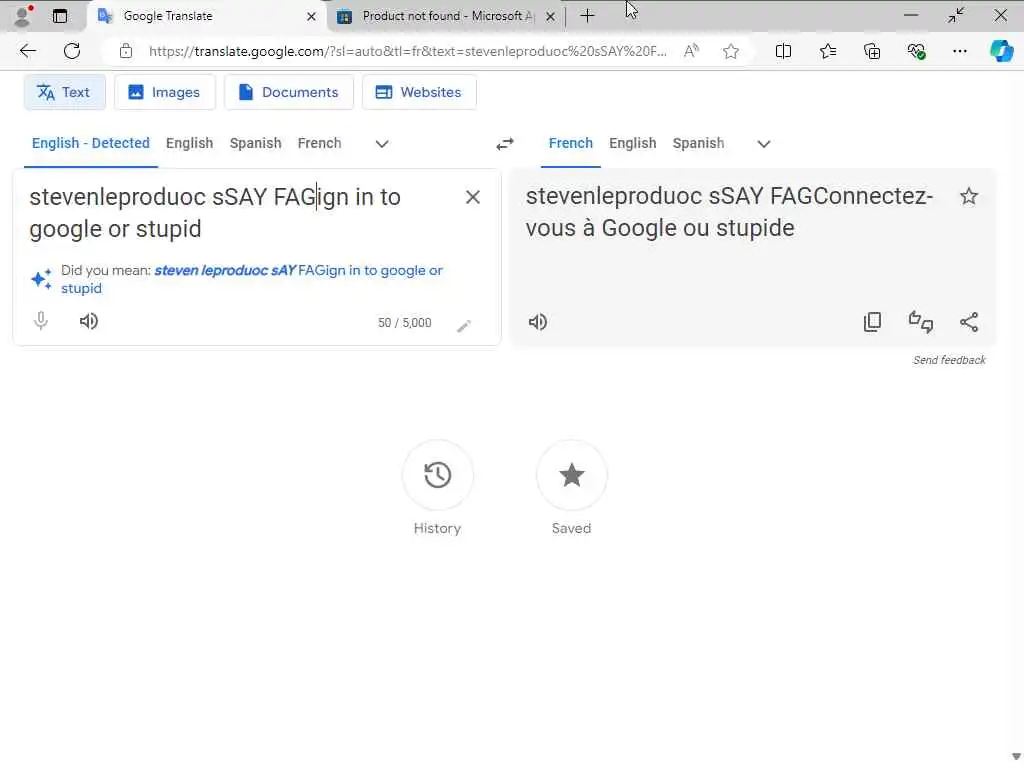This screenshot has width=1024, height=768.
Task: Open the Copilot sidebar
Action: [x=1002, y=51]
